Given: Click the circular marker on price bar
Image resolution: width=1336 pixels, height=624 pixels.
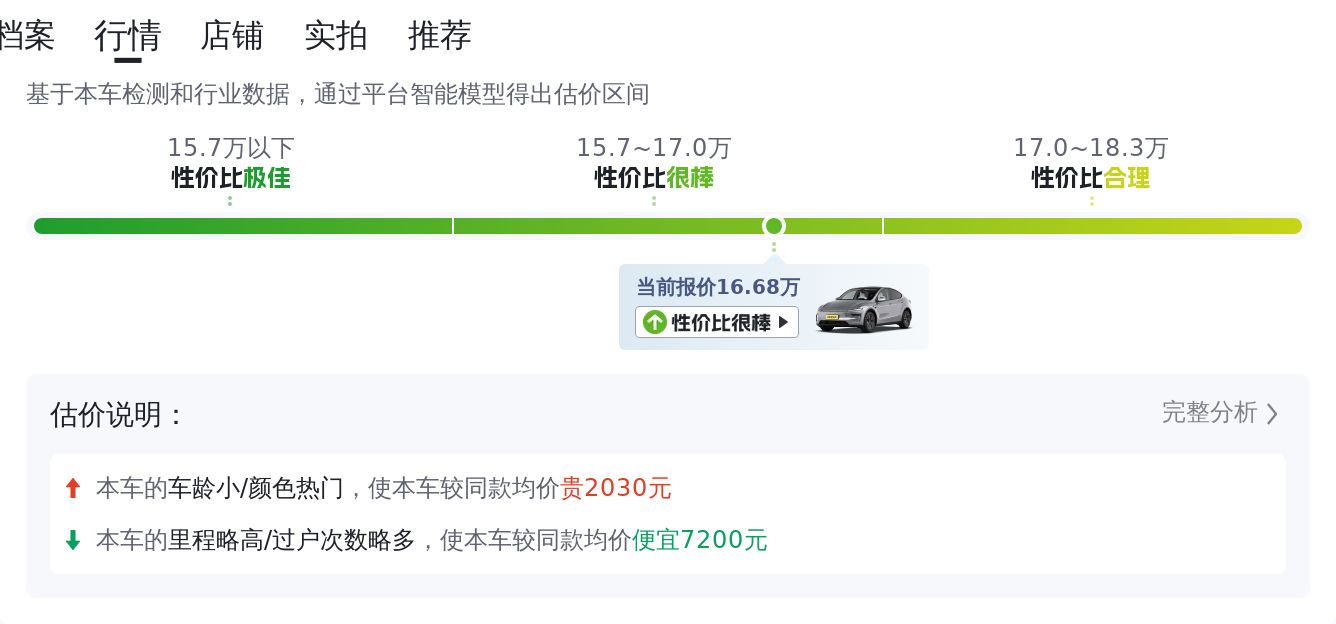Looking at the screenshot, I should click(x=773, y=226).
